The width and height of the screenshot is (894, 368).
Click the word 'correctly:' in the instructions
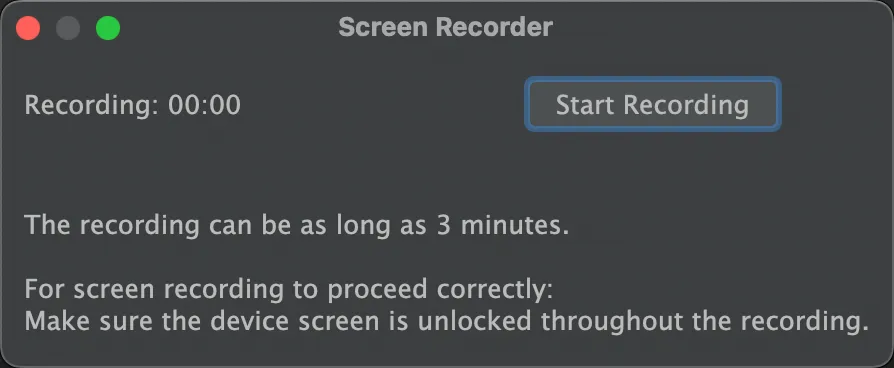pyautogui.click(x=495, y=291)
